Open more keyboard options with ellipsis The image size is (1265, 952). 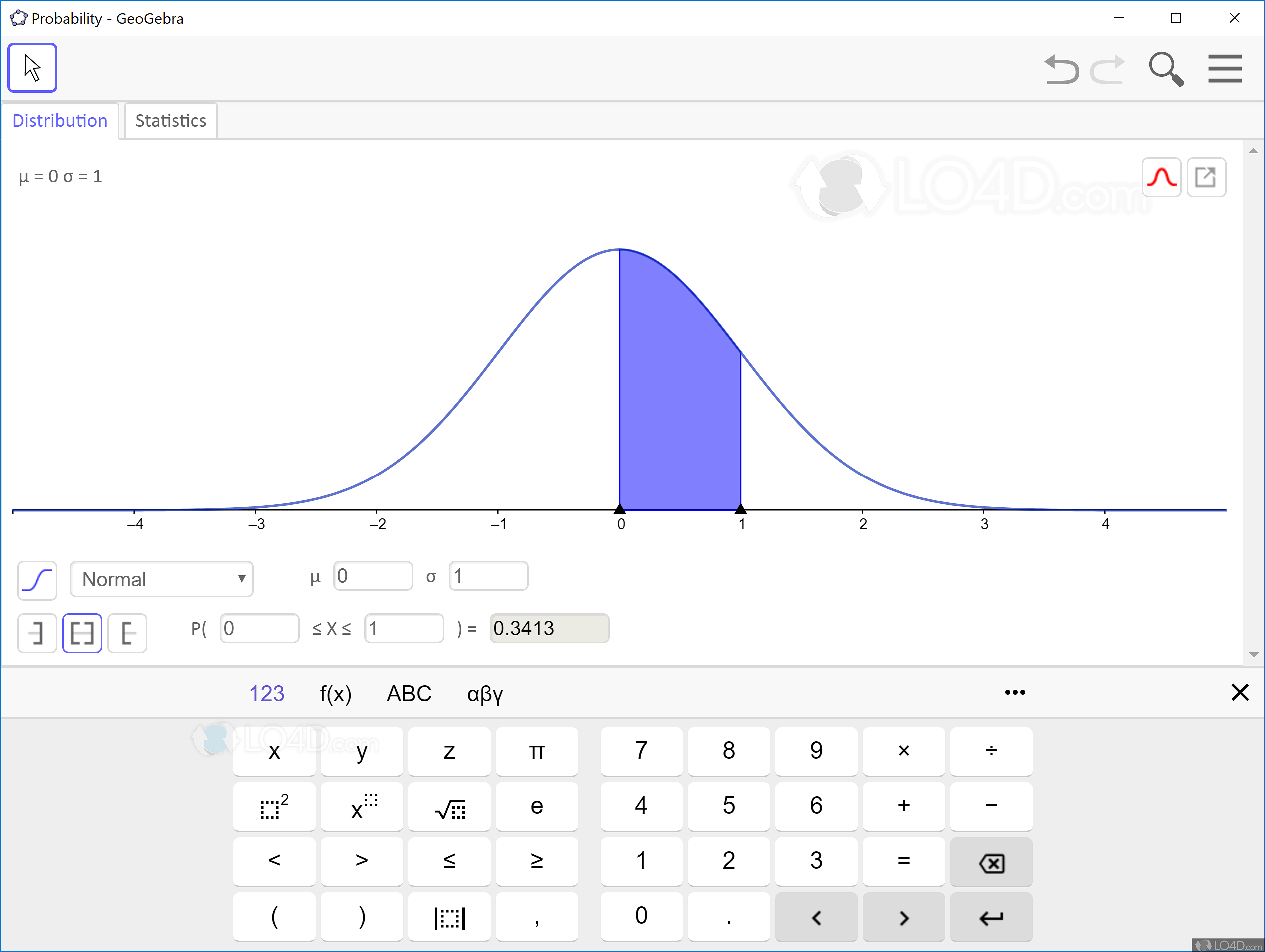[1015, 692]
